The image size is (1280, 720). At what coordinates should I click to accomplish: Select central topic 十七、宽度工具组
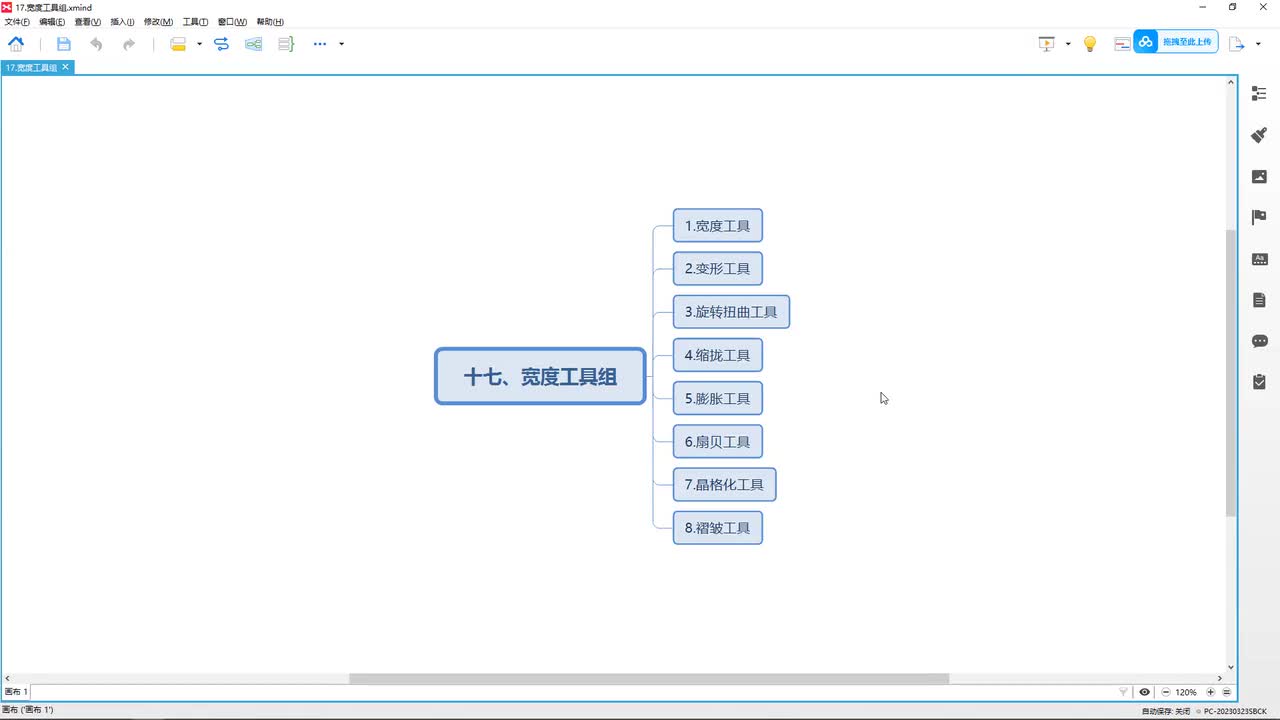click(x=540, y=376)
